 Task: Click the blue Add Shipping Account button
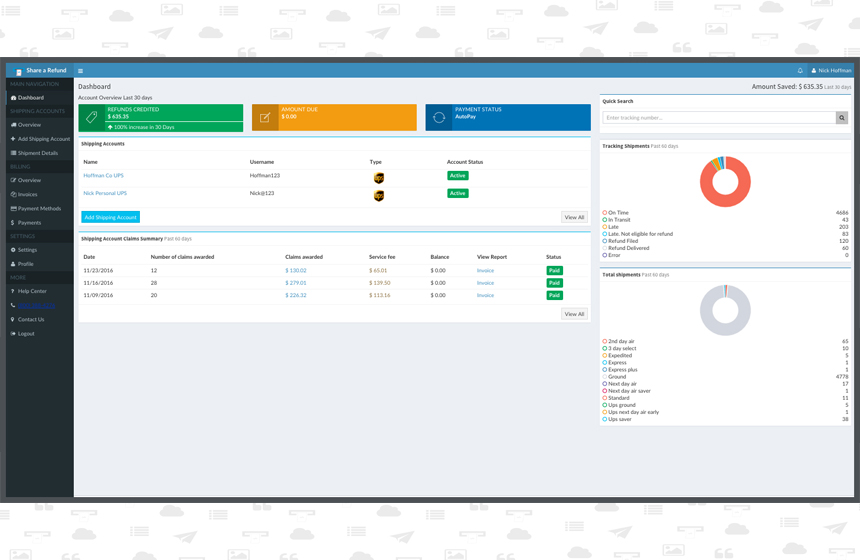[x=111, y=217]
